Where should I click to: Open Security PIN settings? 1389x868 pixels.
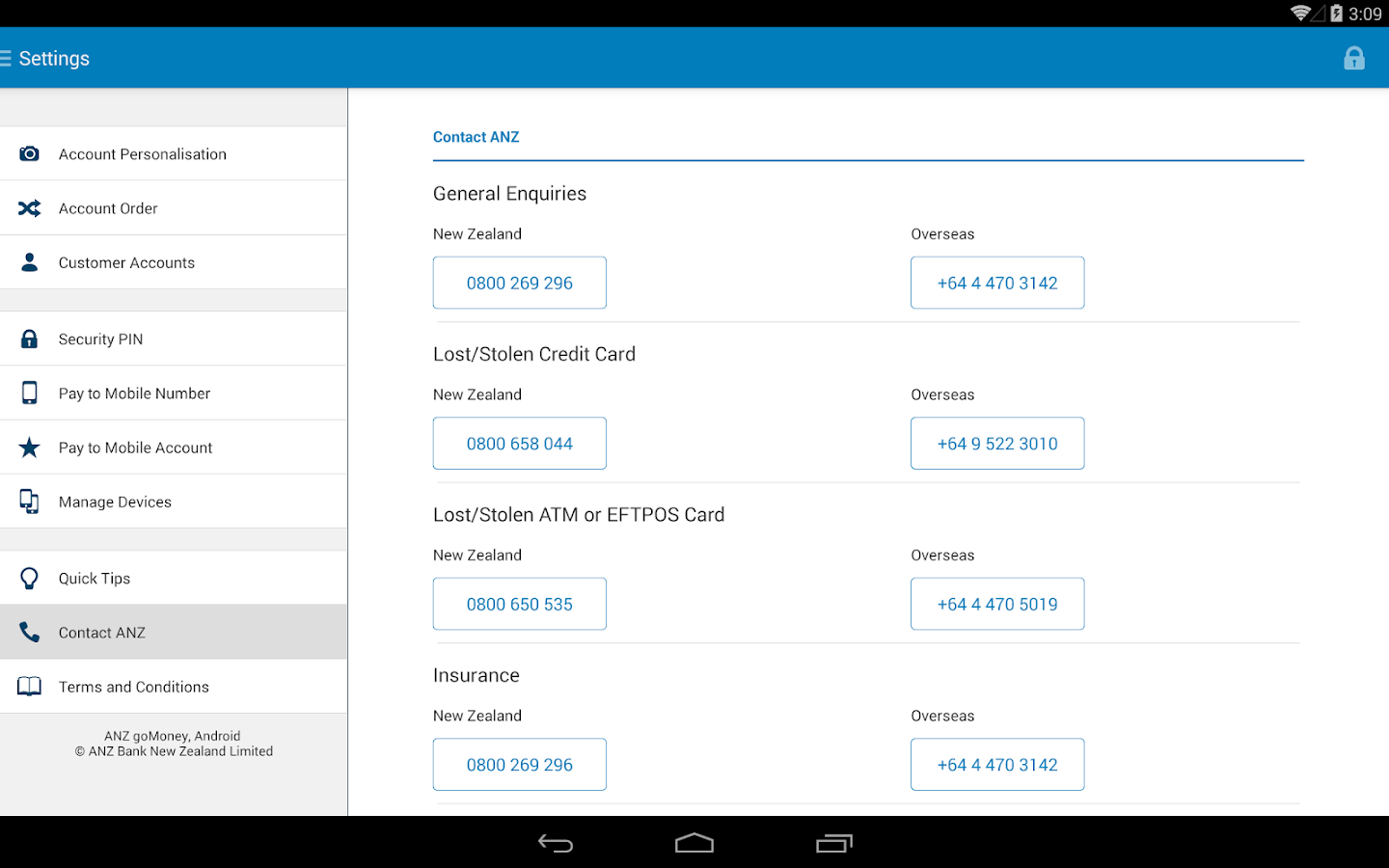pos(174,339)
